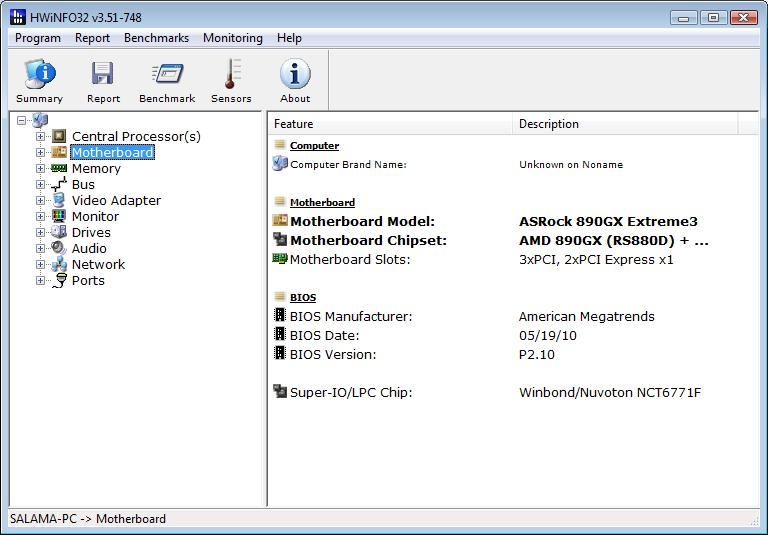Viewport: 768px width, 535px height.
Task: Click the About info icon
Action: click(295, 74)
